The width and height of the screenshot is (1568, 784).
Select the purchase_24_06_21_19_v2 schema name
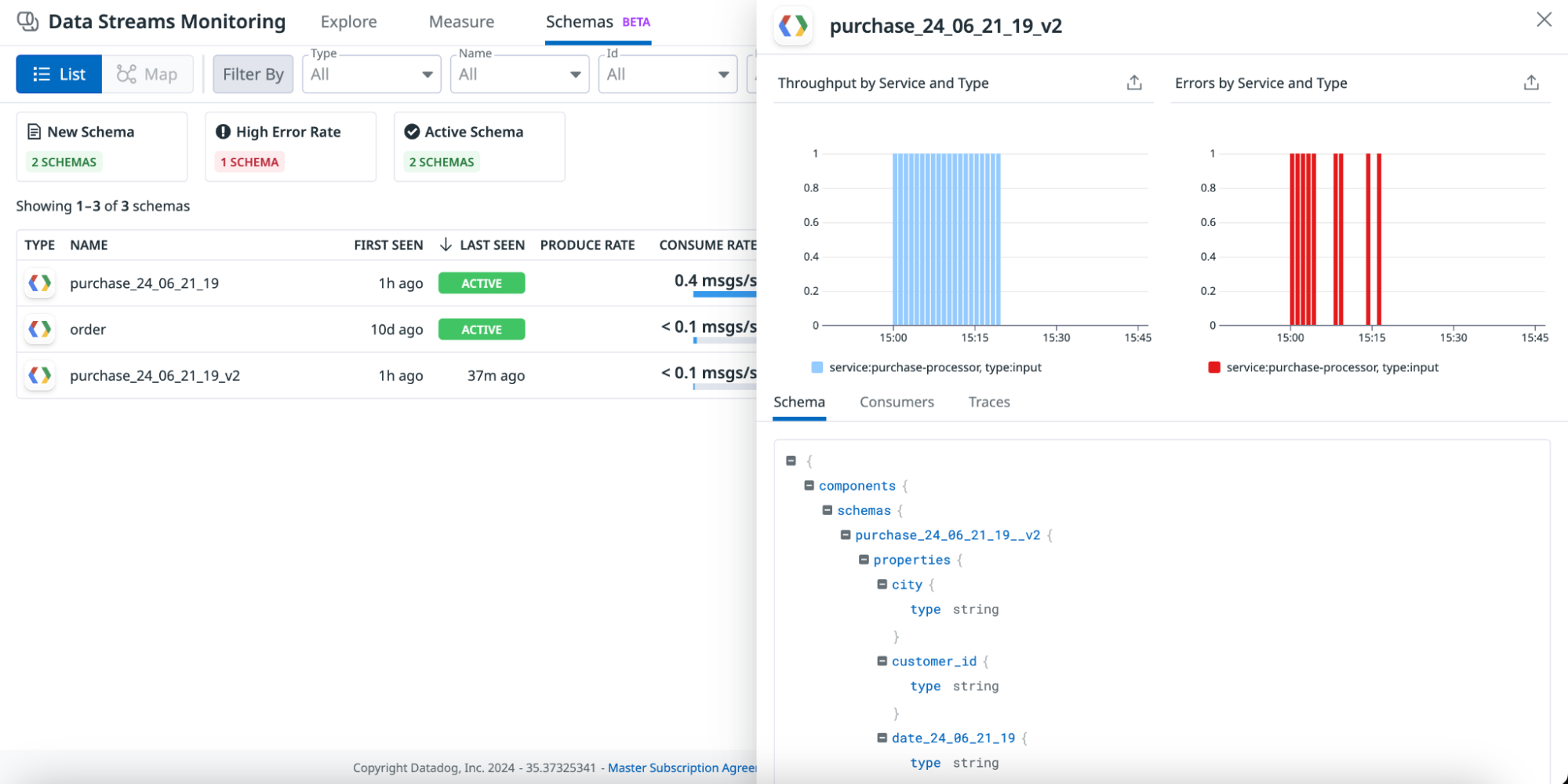(x=155, y=376)
